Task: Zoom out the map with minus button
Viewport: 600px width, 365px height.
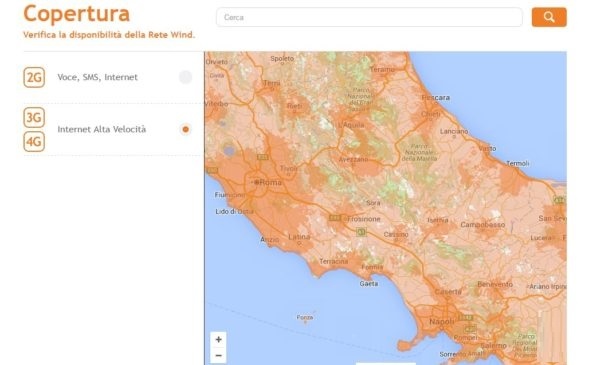Action: pyautogui.click(x=218, y=355)
